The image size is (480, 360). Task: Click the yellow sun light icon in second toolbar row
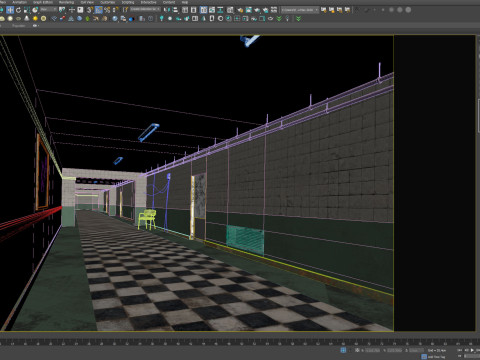[35, 18]
